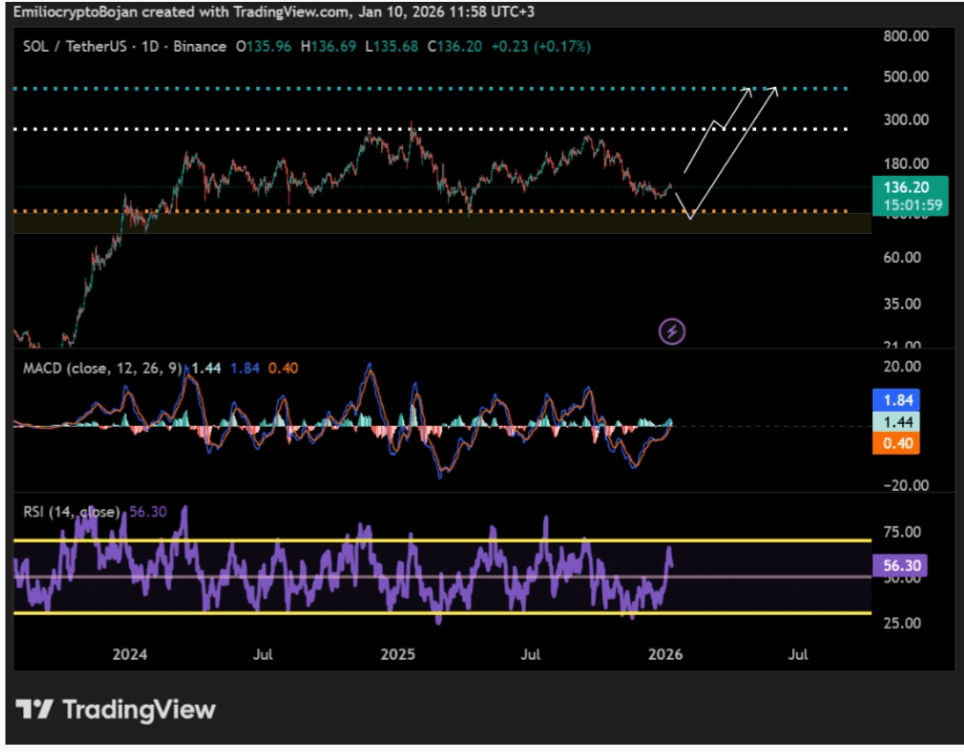Screen dimensions: 964x752
Task: Click the purple 56.30 RSI axis tag
Action: click(901, 566)
